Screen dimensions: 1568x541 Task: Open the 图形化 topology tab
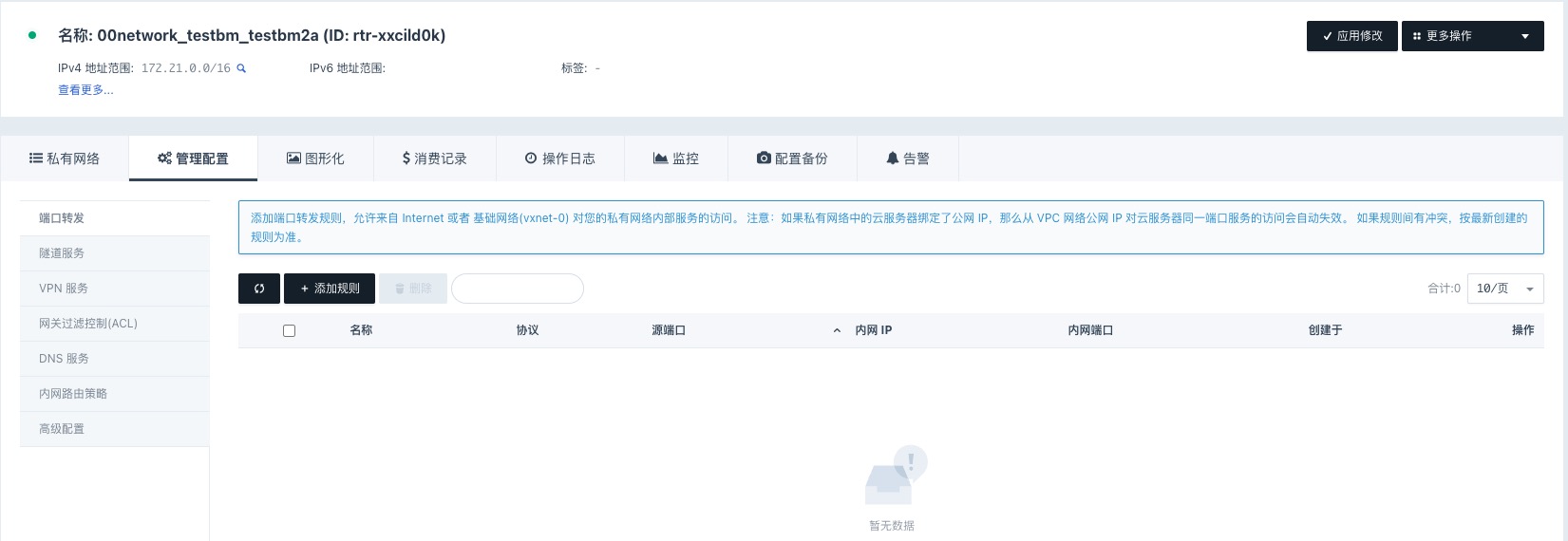(315, 159)
